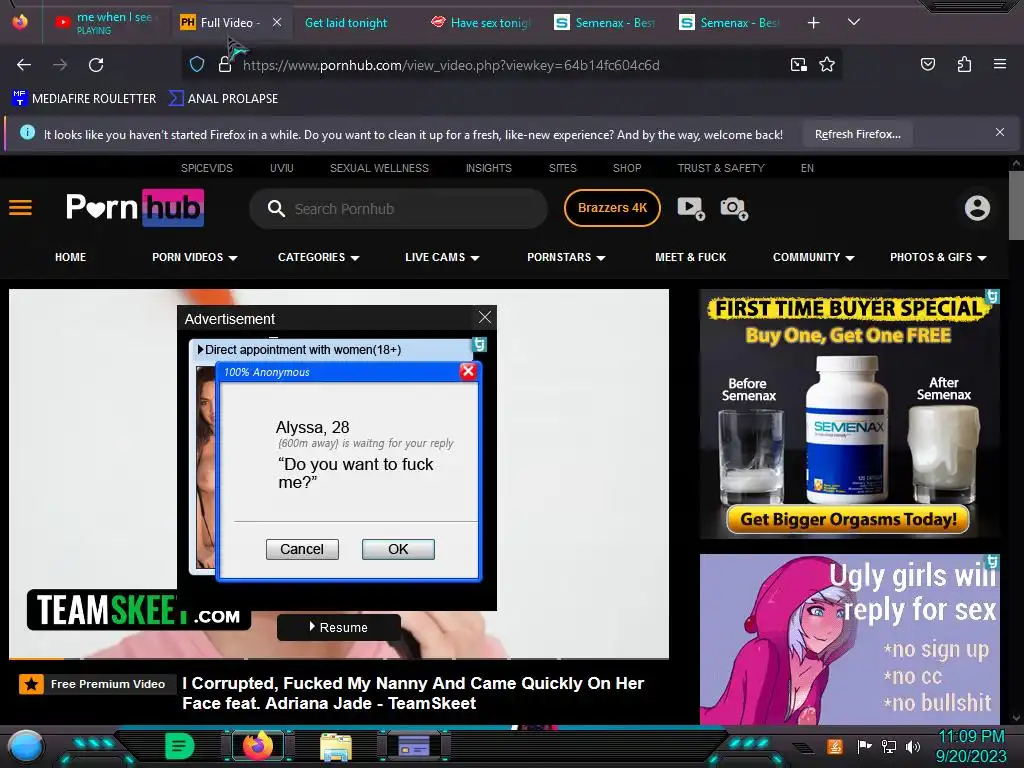Open the green notes app on taskbar
Screen dimensions: 1024x768
point(180,746)
